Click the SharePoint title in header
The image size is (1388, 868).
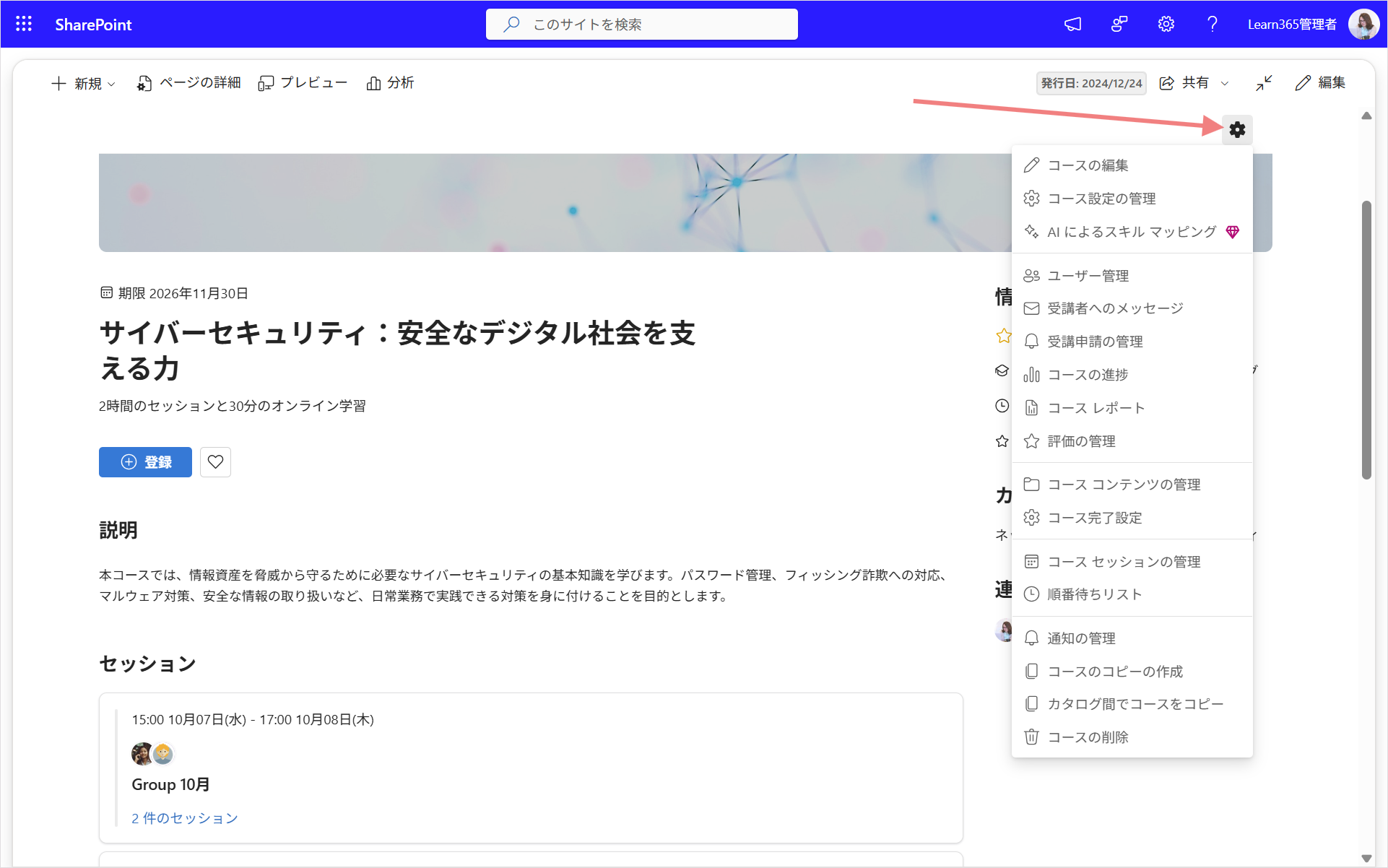[x=93, y=25]
